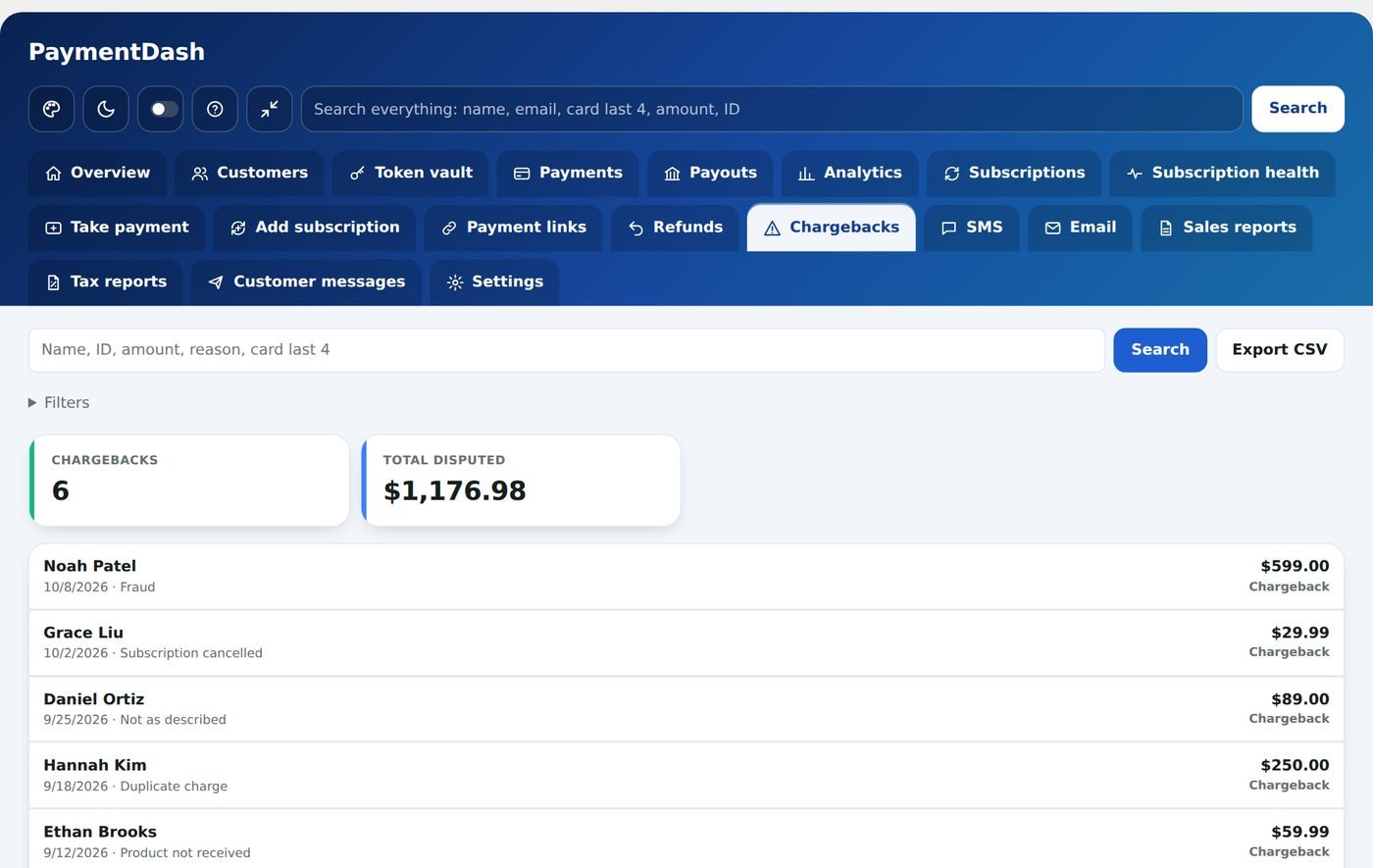
Task: Open Noah Patel chargeback row
Action: click(x=686, y=577)
